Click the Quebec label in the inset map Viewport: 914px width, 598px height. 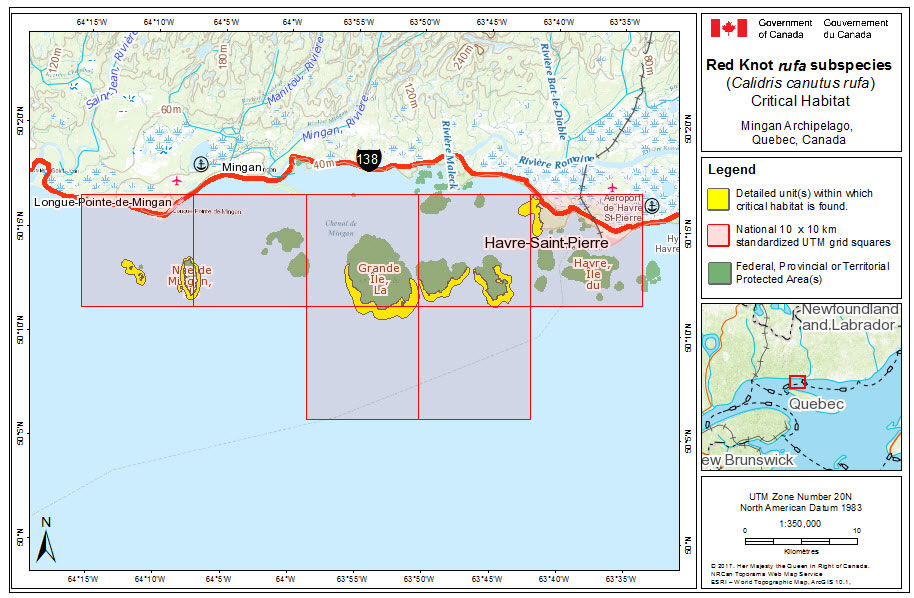click(x=817, y=404)
